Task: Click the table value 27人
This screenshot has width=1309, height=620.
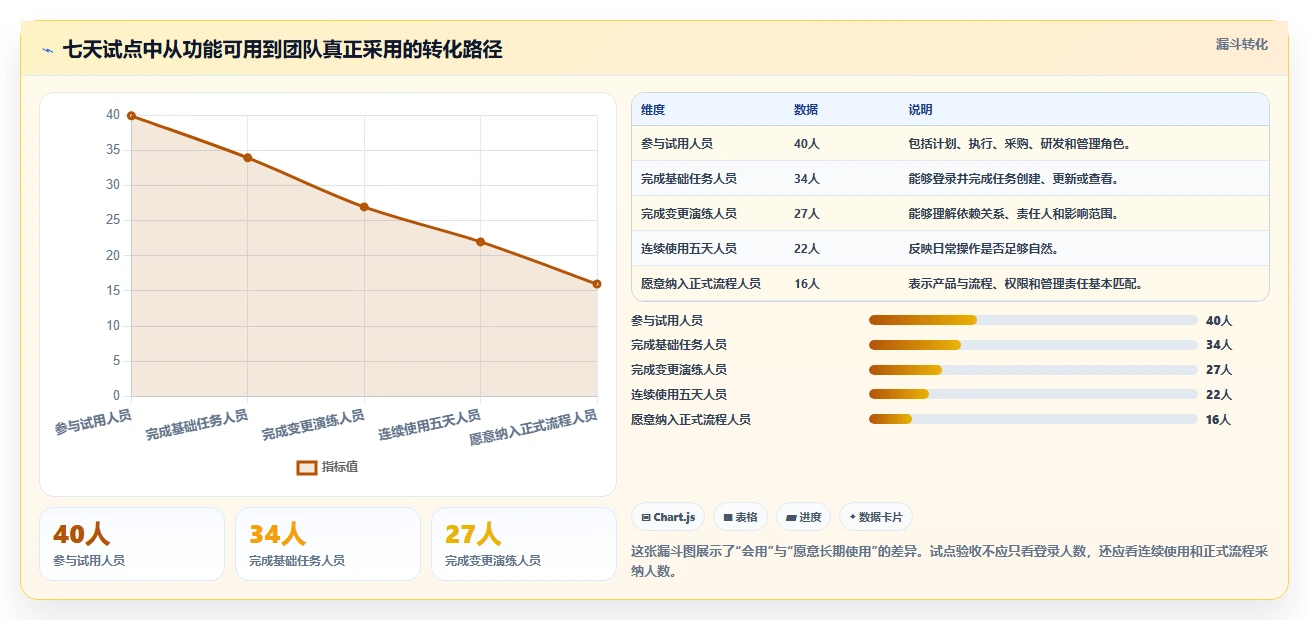Action: click(807, 214)
